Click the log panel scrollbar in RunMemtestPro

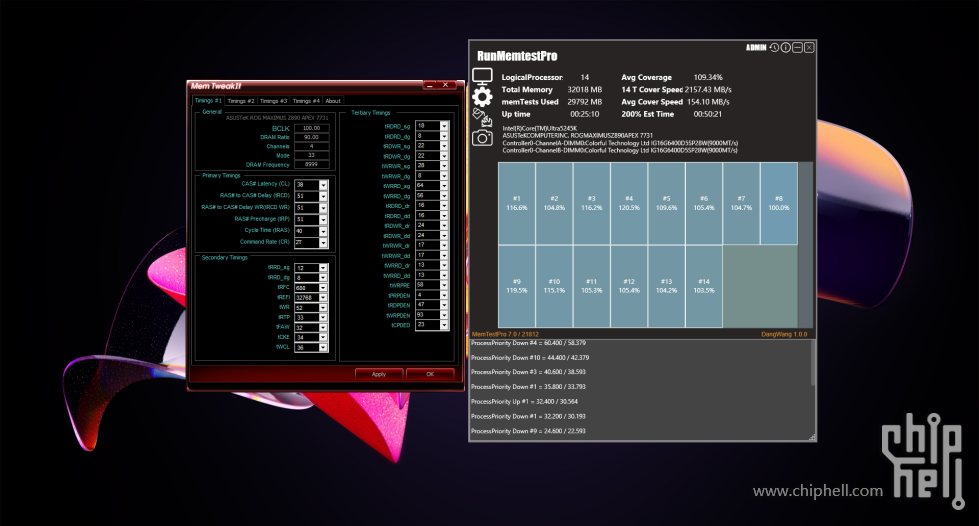pos(812,363)
